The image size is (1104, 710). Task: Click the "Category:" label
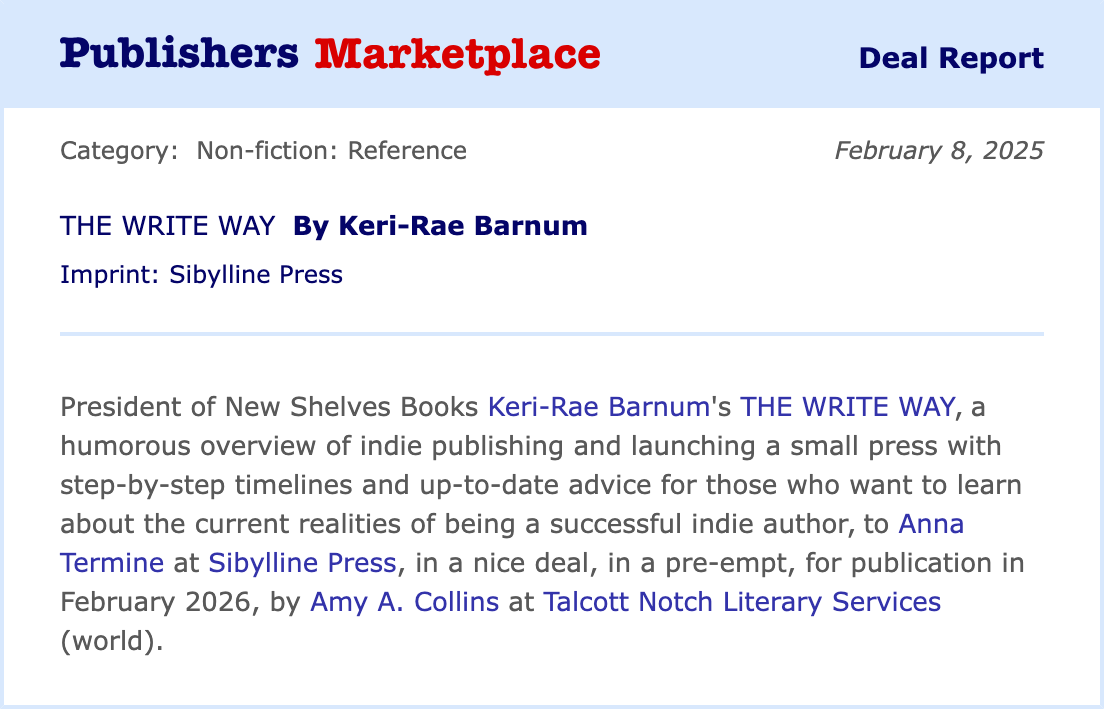[119, 151]
